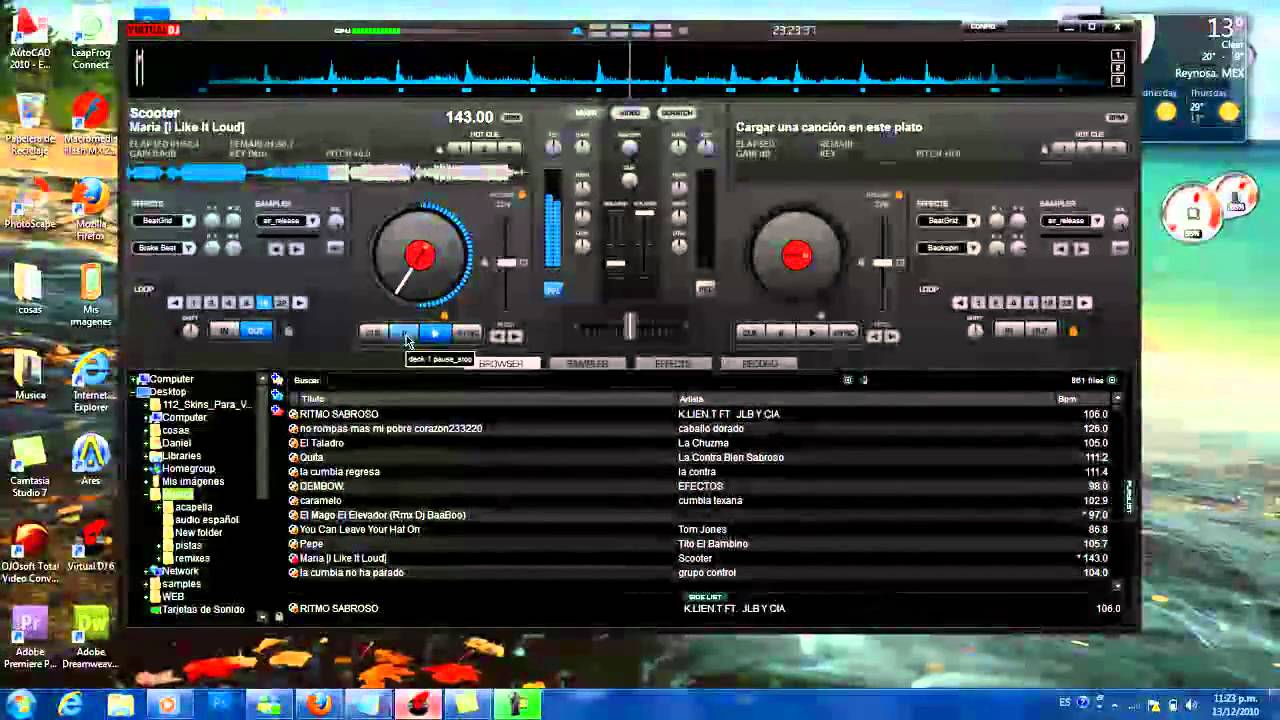This screenshot has width=1280, height=720.
Task: Open the RECORD tab
Action: click(x=760, y=364)
